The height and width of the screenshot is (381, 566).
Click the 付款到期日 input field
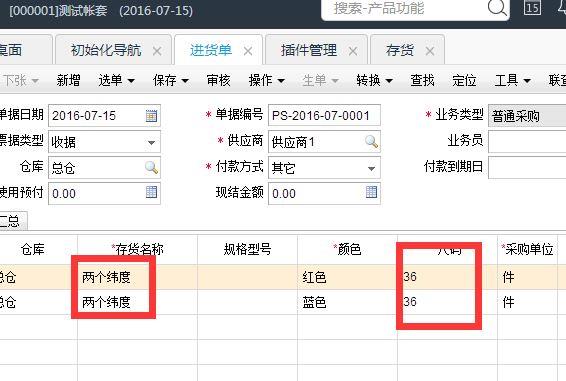[x=527, y=168]
